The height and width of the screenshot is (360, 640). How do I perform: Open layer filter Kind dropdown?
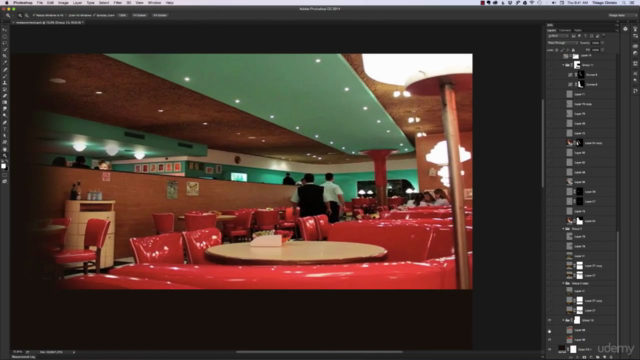tap(558, 36)
